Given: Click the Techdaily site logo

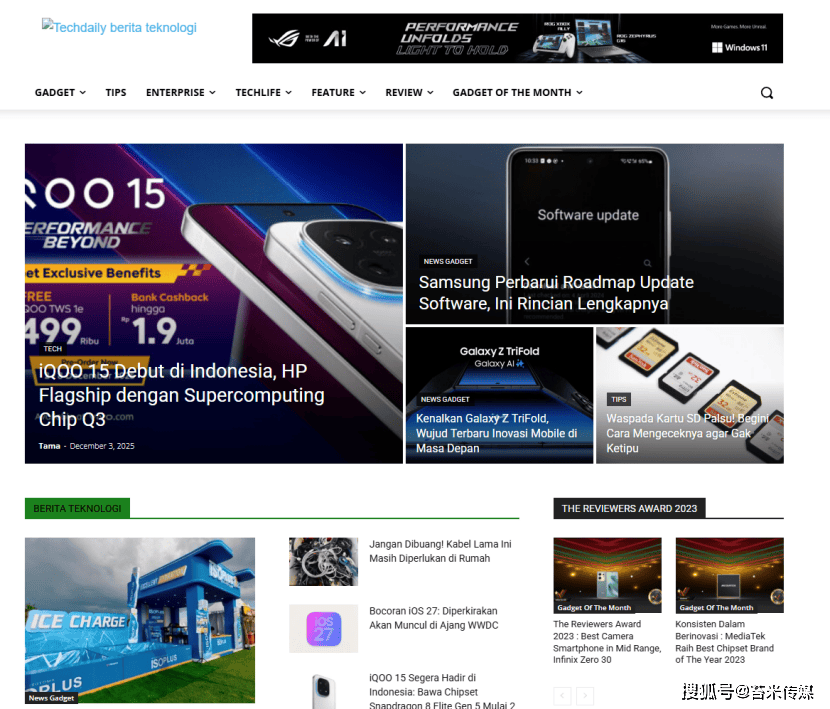Looking at the screenshot, I should (119, 28).
